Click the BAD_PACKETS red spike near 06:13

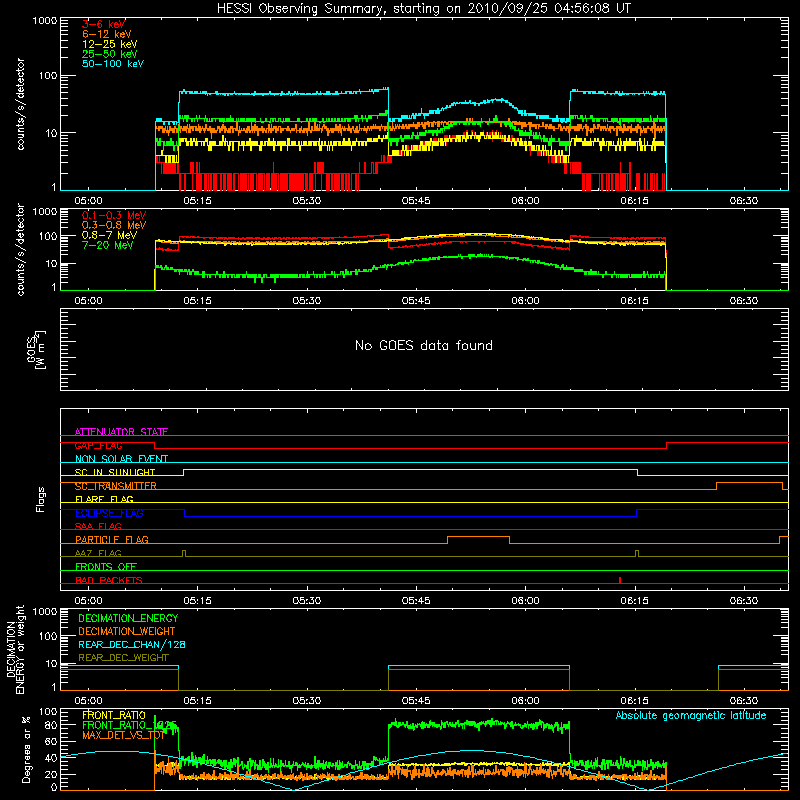point(619,580)
